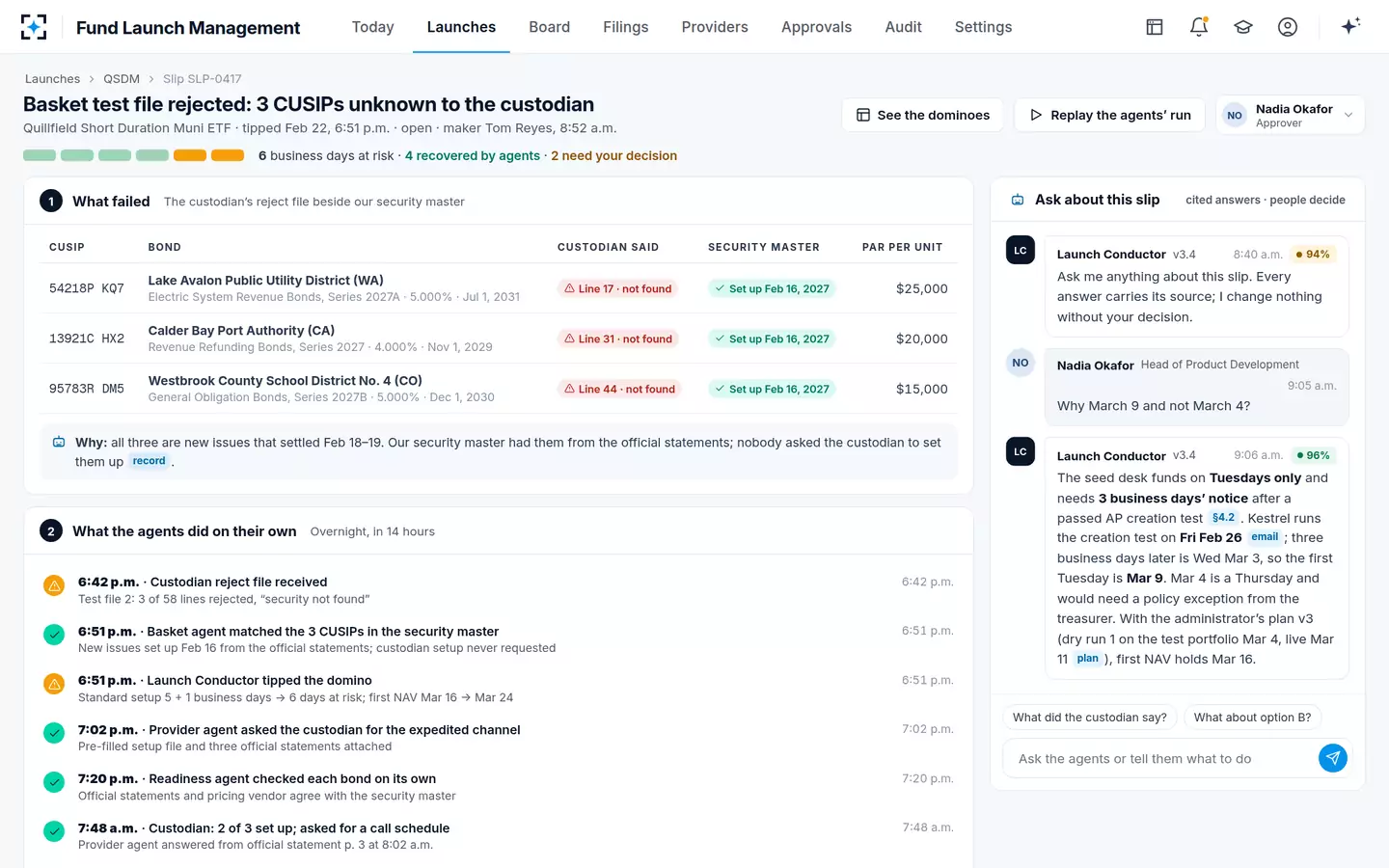Choose the 'What about option B?' suggestion
Viewport: 1389px width, 868px height.
[x=1252, y=718]
